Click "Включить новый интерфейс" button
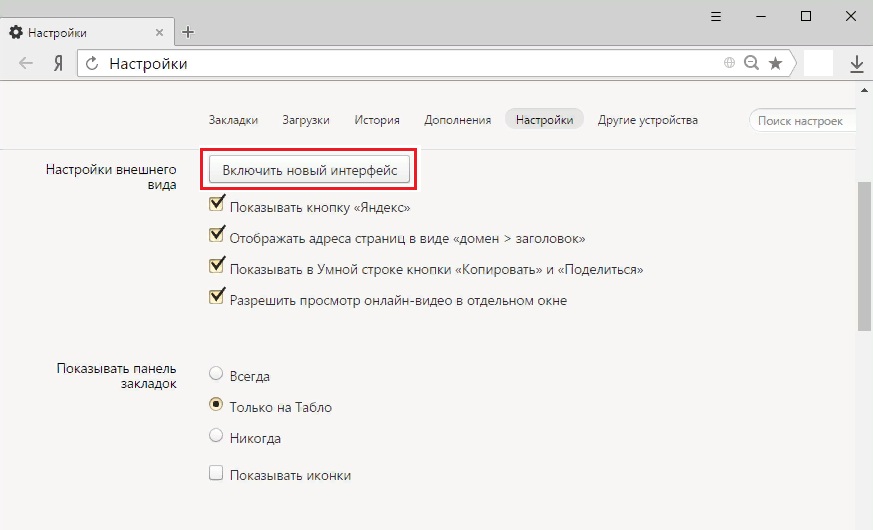 coord(310,170)
